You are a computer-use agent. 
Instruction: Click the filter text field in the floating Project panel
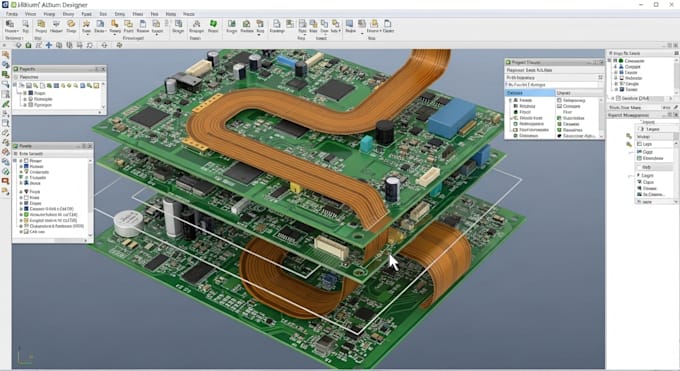(x=551, y=77)
